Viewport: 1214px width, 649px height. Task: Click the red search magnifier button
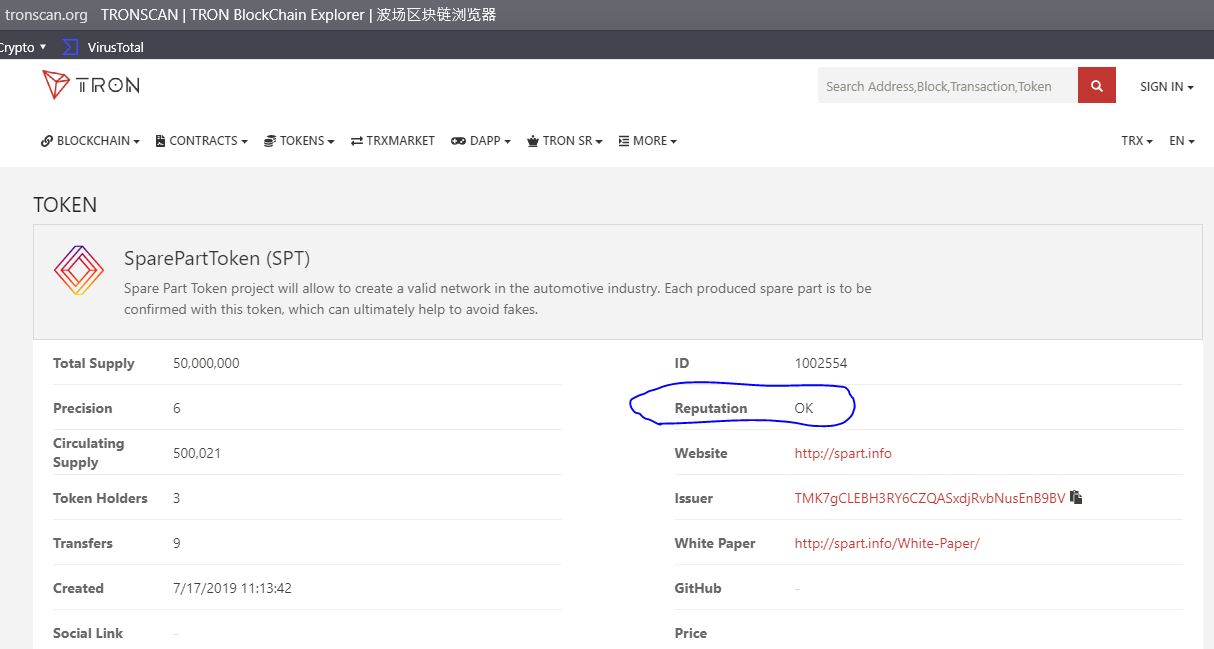tap(1097, 86)
